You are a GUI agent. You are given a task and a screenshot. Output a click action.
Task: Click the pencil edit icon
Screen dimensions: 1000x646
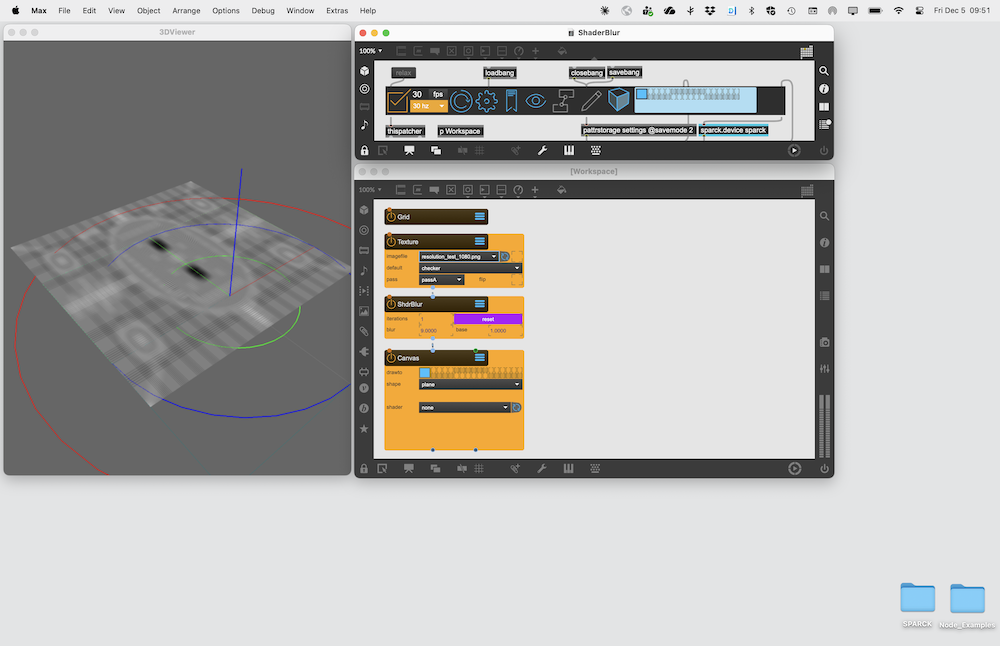(x=591, y=100)
